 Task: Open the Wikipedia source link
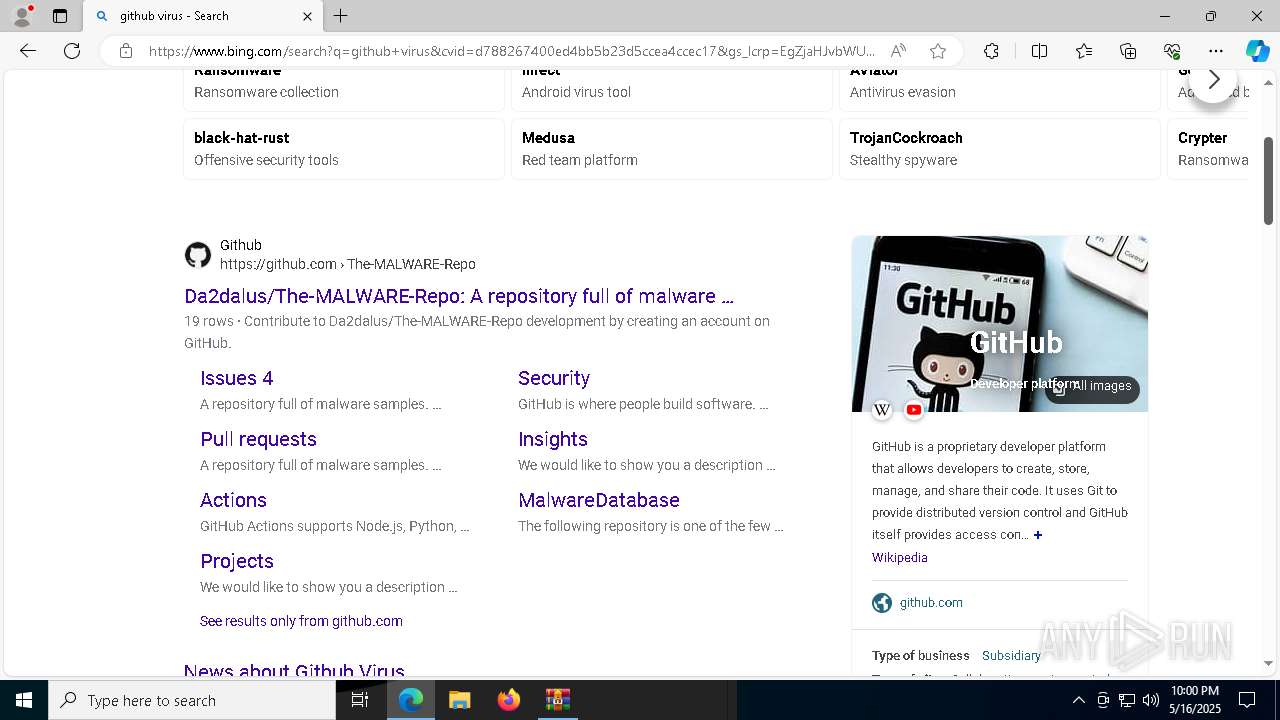[899, 558]
